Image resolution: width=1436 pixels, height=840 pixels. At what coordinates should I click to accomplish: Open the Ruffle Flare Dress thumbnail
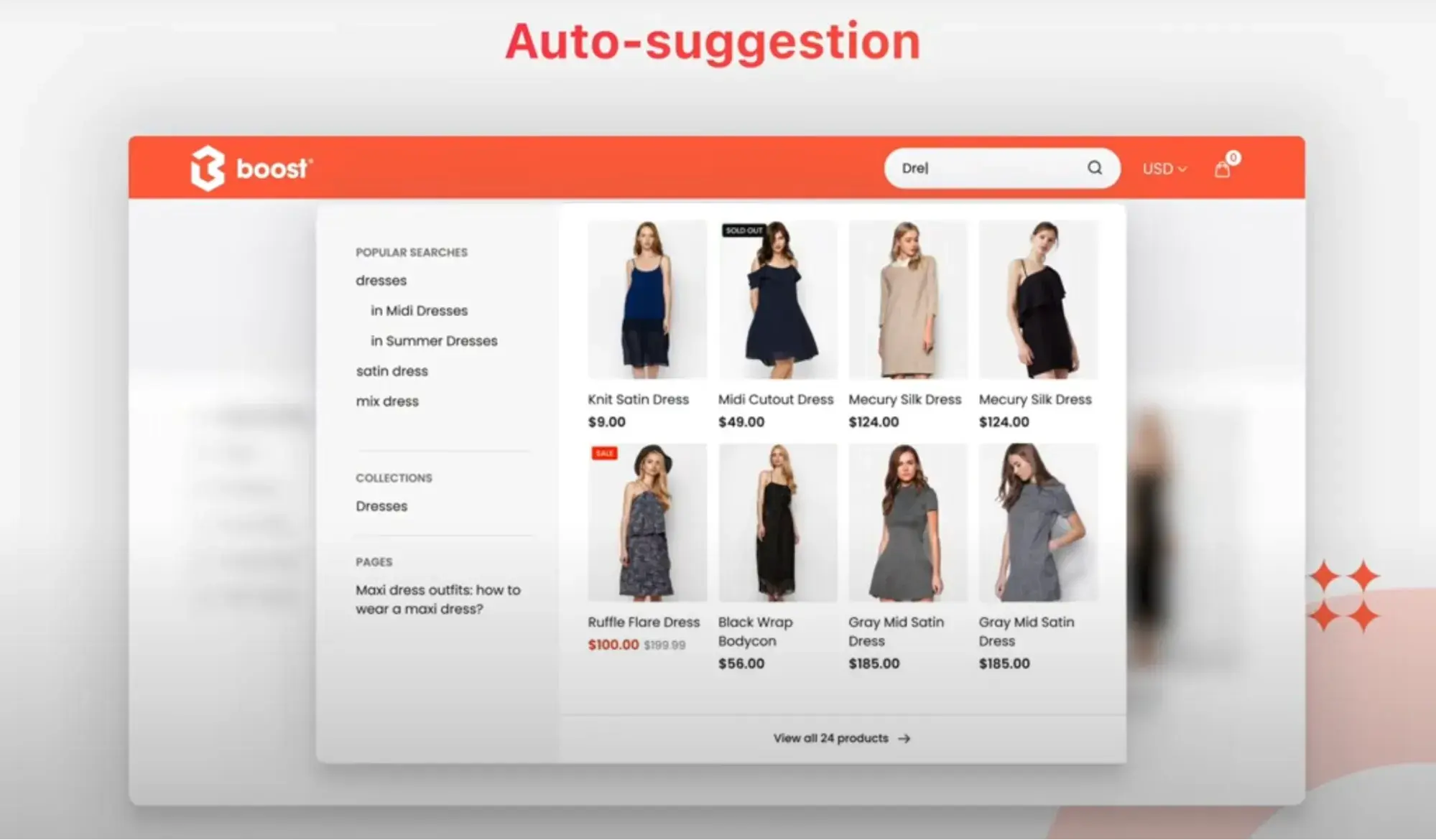(647, 523)
